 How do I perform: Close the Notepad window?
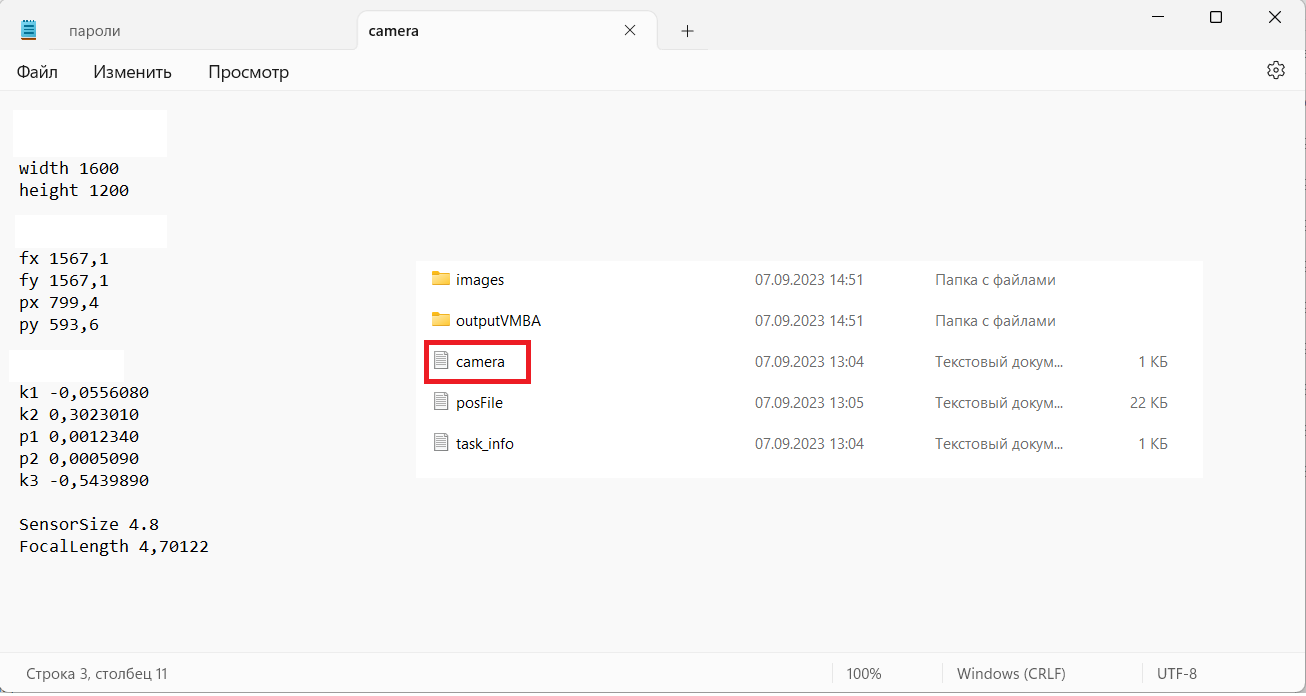pyautogui.click(x=1275, y=17)
